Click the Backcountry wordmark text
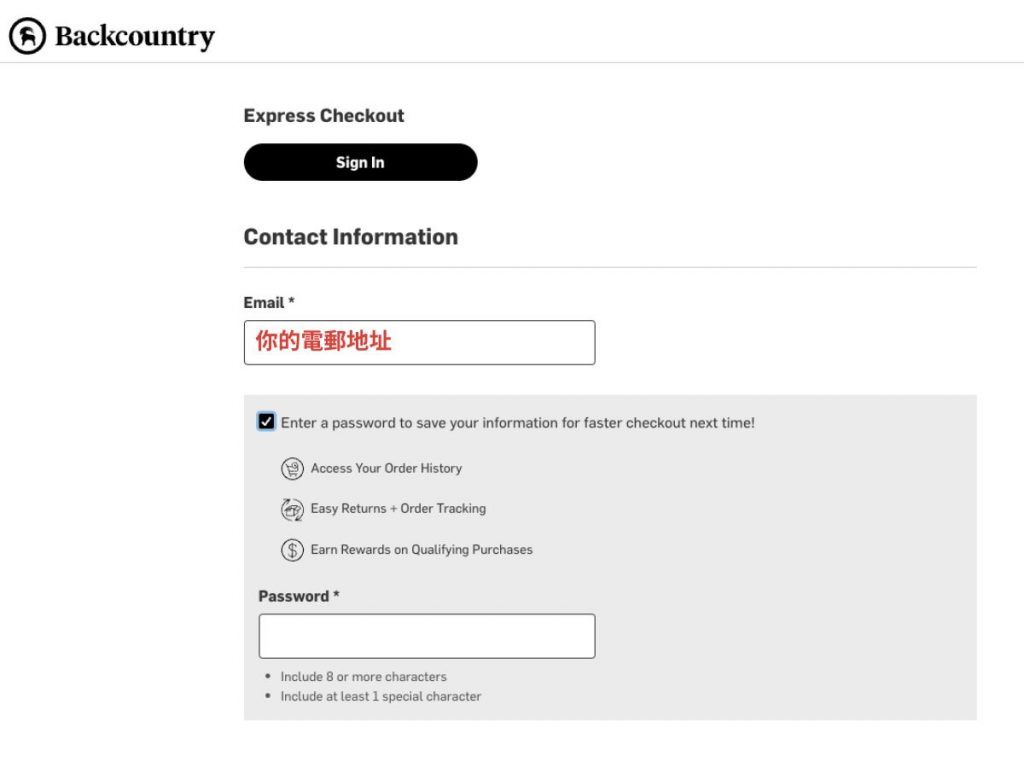This screenshot has width=1024, height=768. (134, 37)
